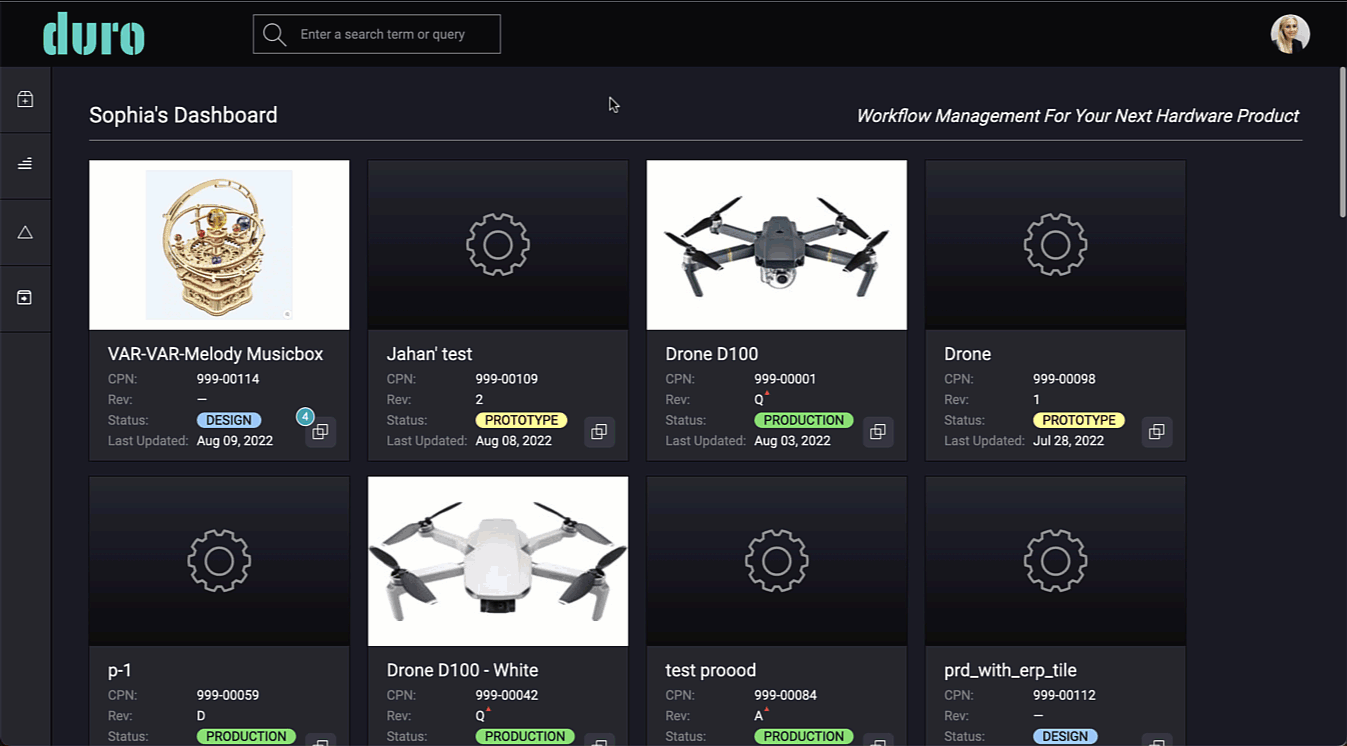Click the search magnifier icon

(274, 34)
